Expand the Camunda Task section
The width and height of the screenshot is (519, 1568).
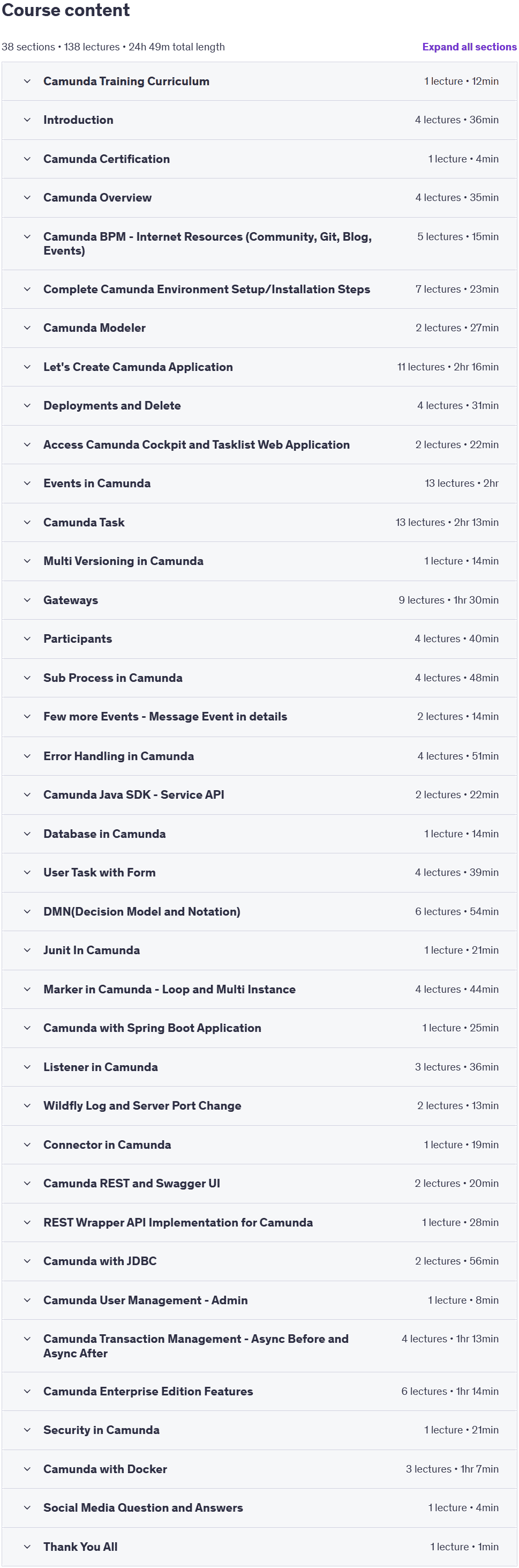pos(259,522)
